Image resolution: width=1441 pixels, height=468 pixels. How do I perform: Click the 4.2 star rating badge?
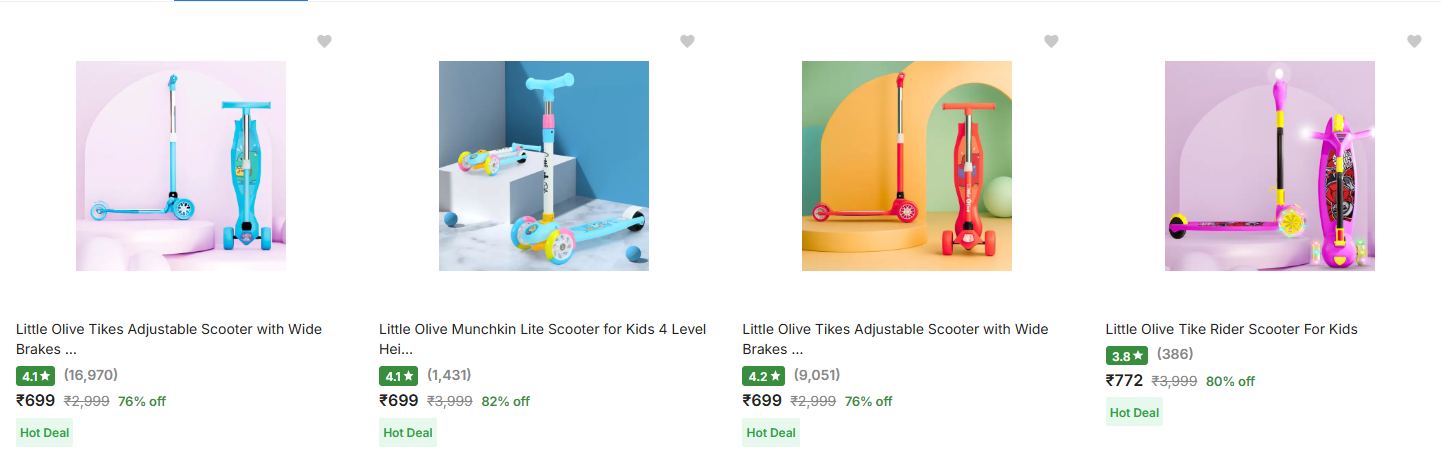click(x=762, y=376)
